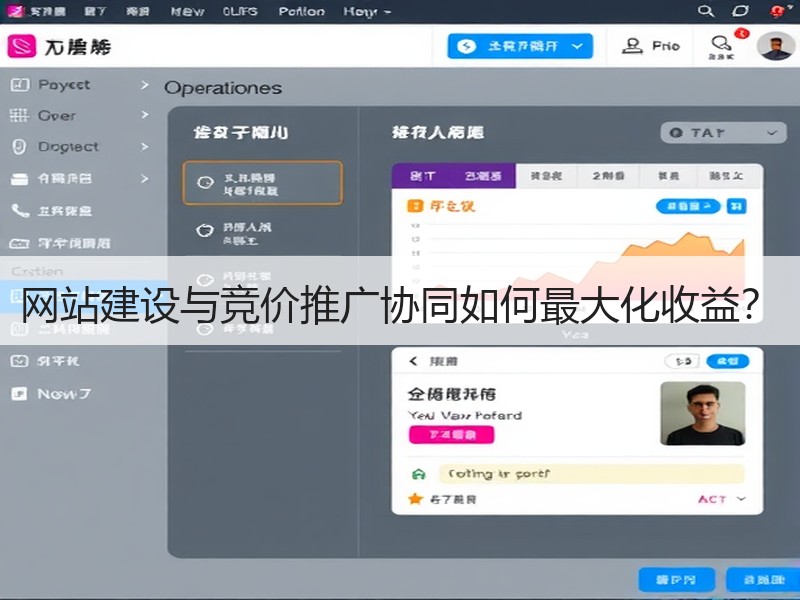800x600 pixels.
Task: Click the blue pill button above chart
Action: 688,206
